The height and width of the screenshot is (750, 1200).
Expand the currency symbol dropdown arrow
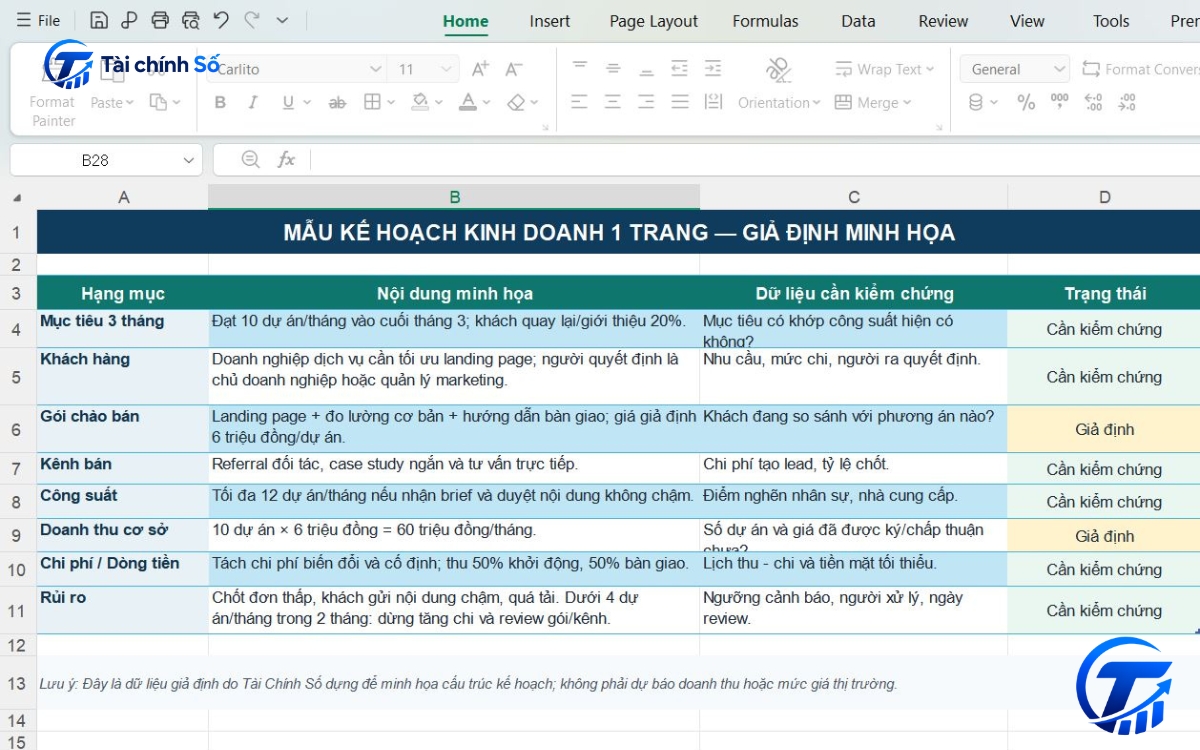(x=994, y=102)
